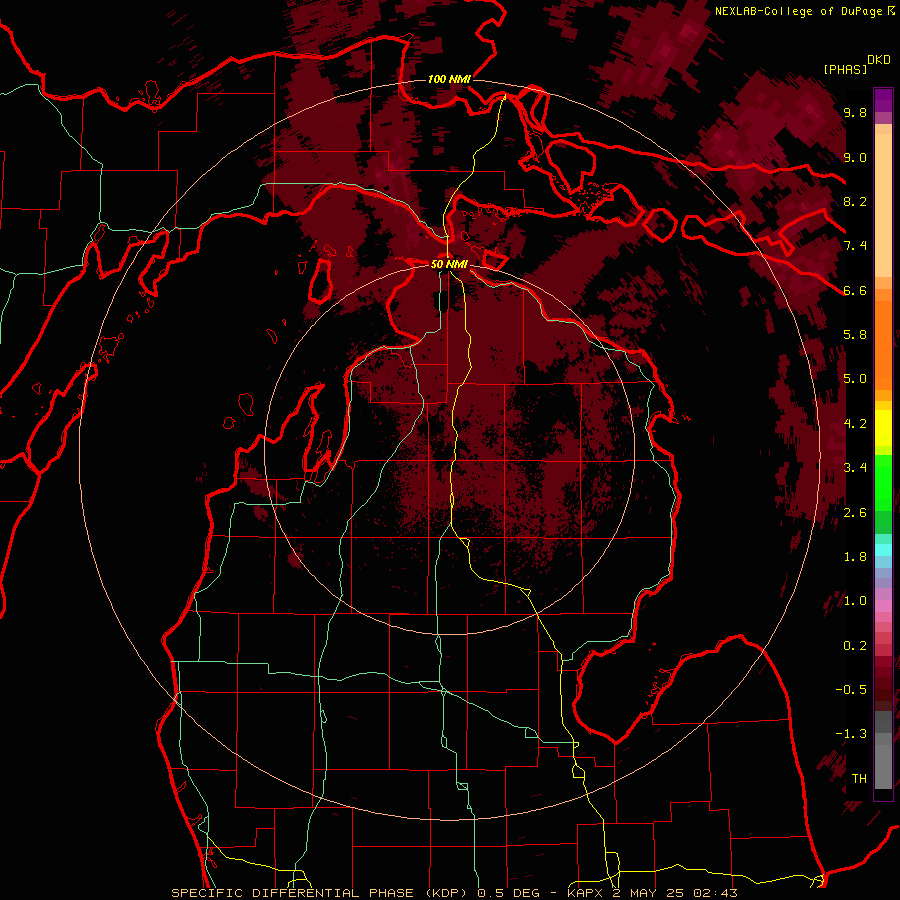
Task: Pick the bright green band of color bar
Action: pos(883,482)
